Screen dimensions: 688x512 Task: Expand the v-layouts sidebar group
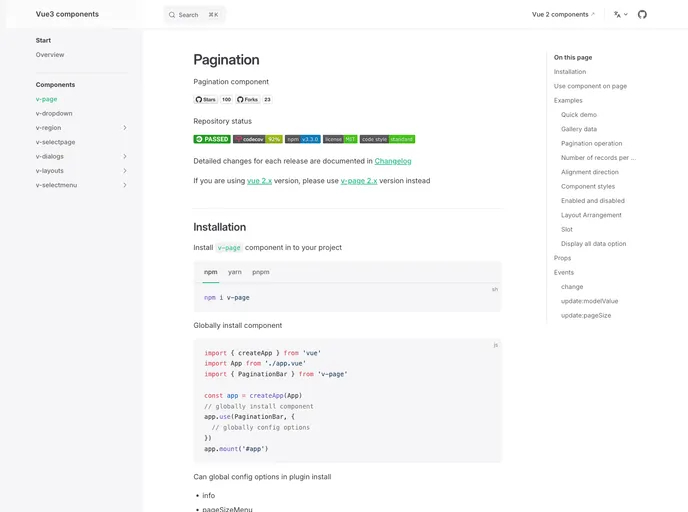tap(125, 171)
